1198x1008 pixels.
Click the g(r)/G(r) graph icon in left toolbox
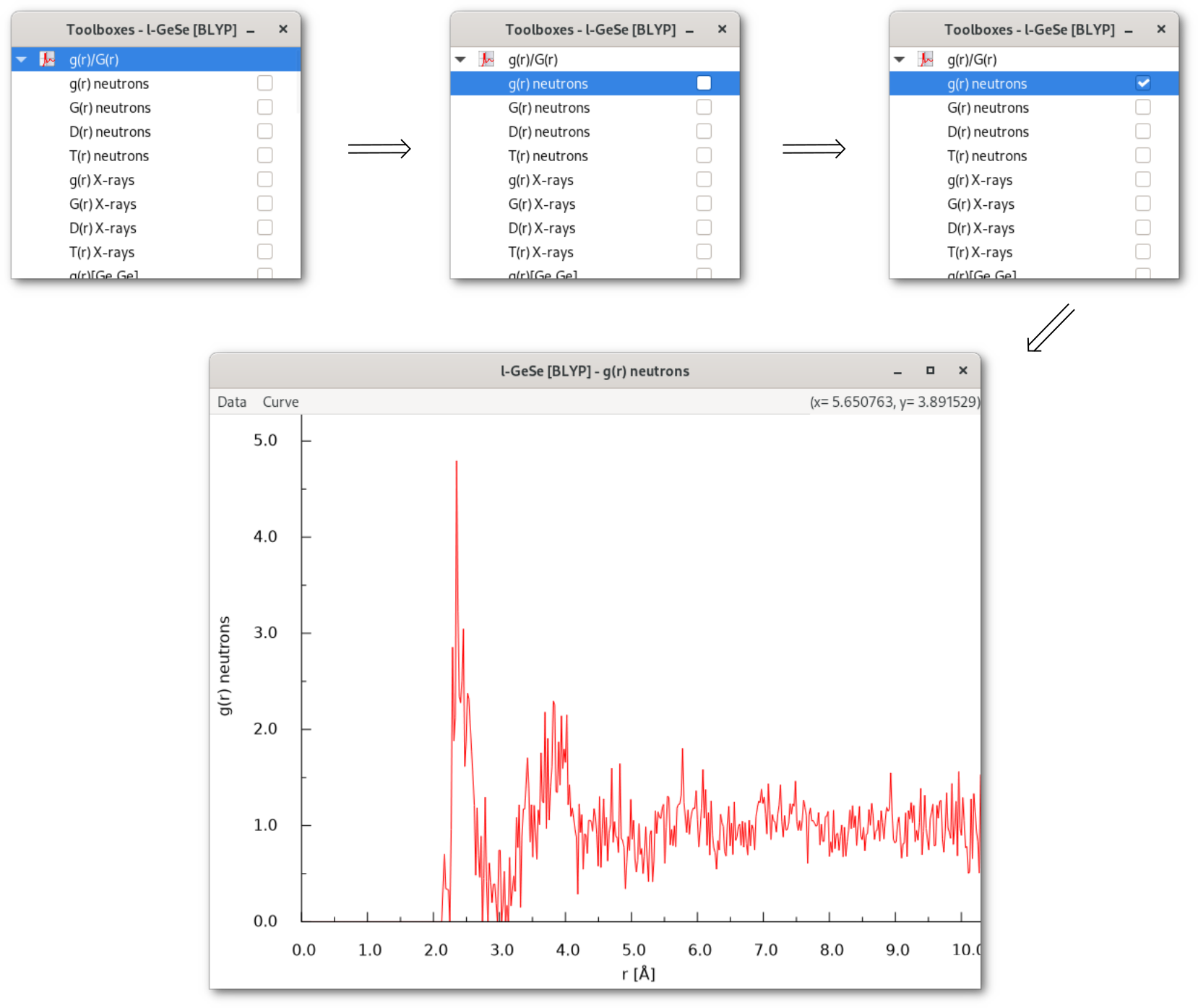coord(48,59)
